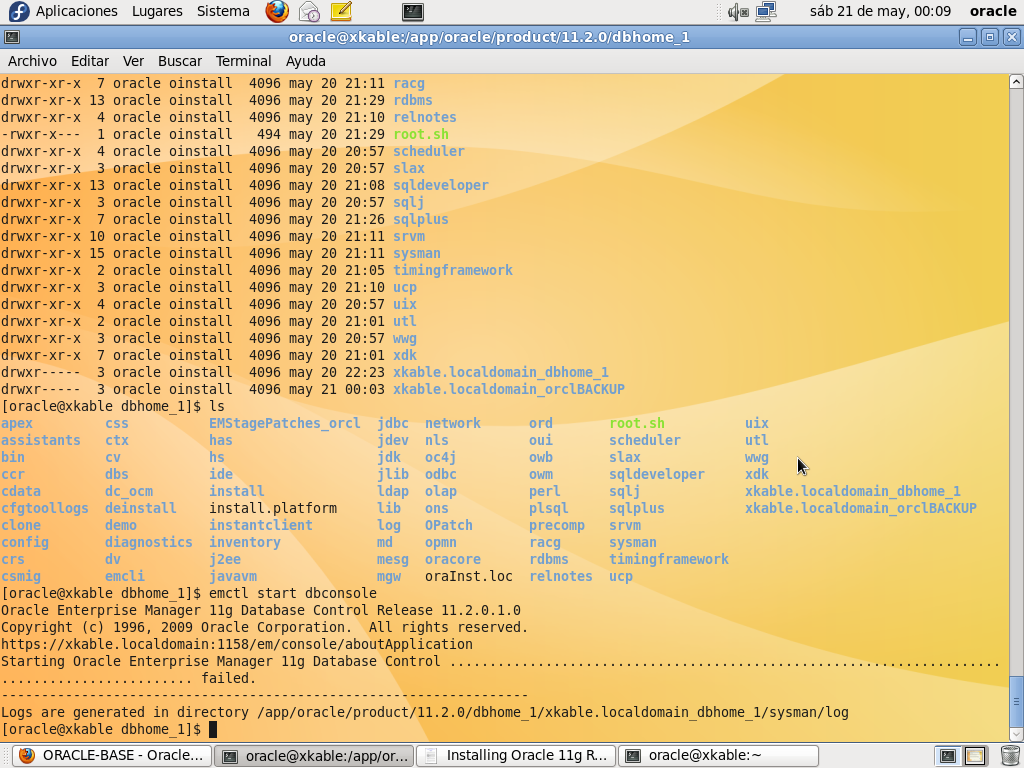The image size is (1024, 768).
Task: Open the yellow sticky notes launcher
Action: pos(340,11)
